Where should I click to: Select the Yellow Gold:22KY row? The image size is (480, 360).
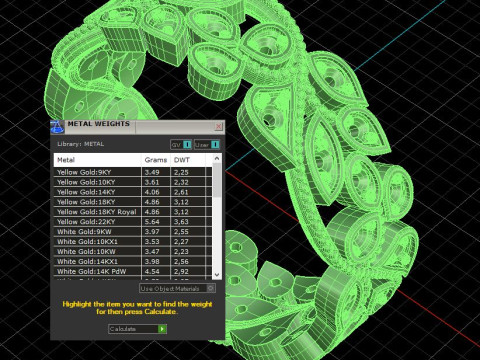click(x=133, y=222)
